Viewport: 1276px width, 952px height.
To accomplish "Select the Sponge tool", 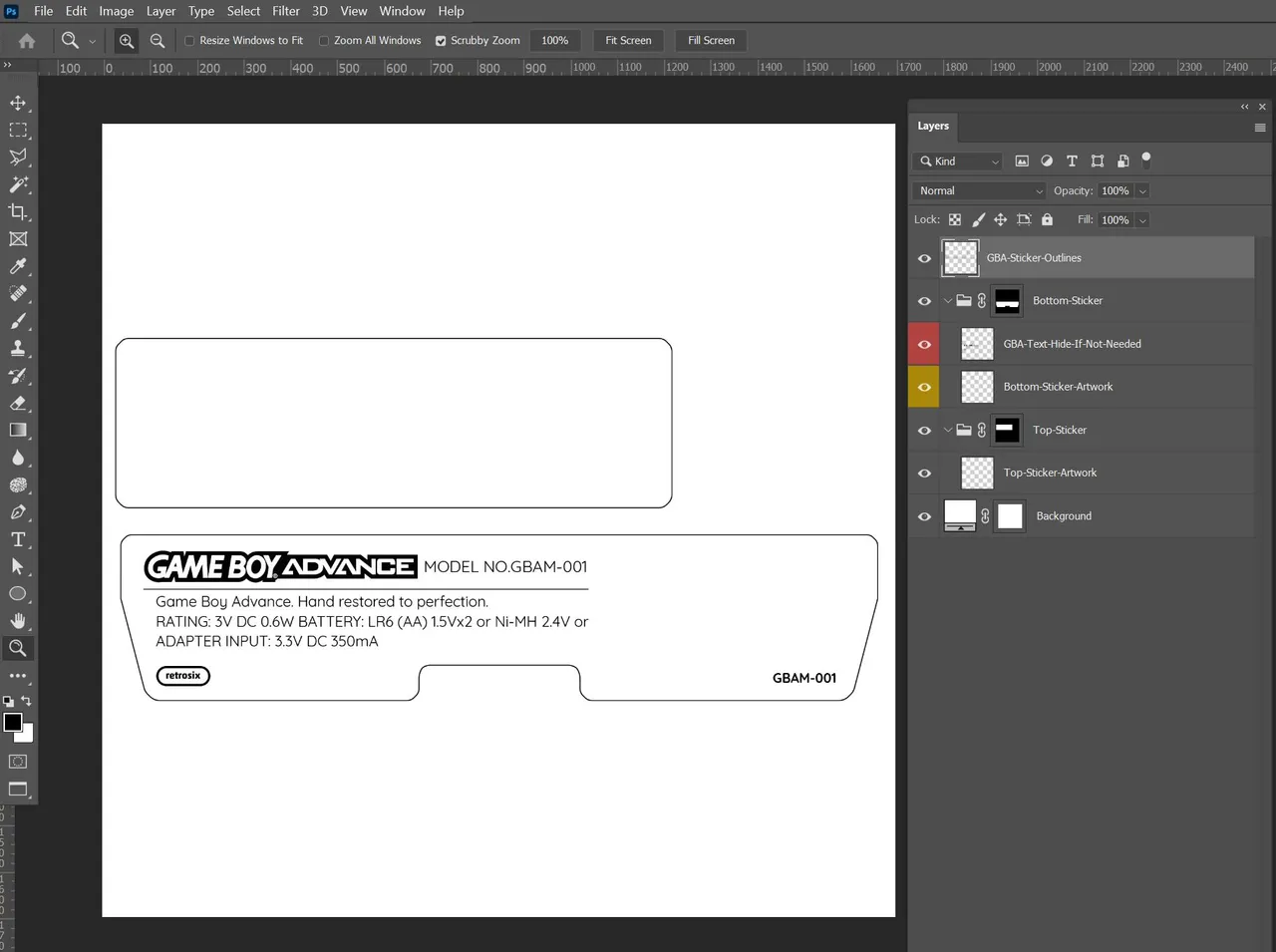I will 18,484.
